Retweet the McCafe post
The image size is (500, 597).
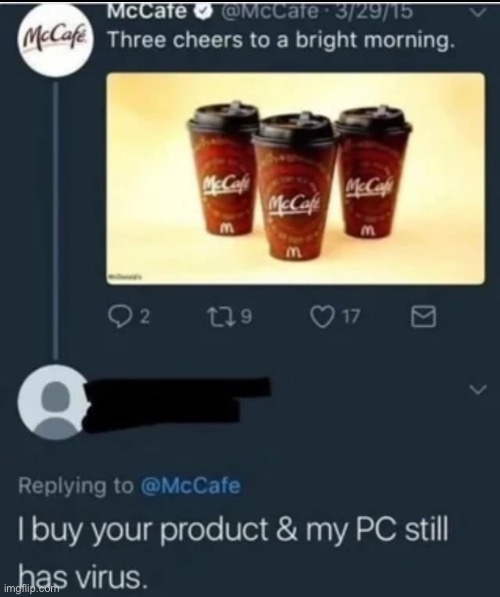tap(219, 317)
